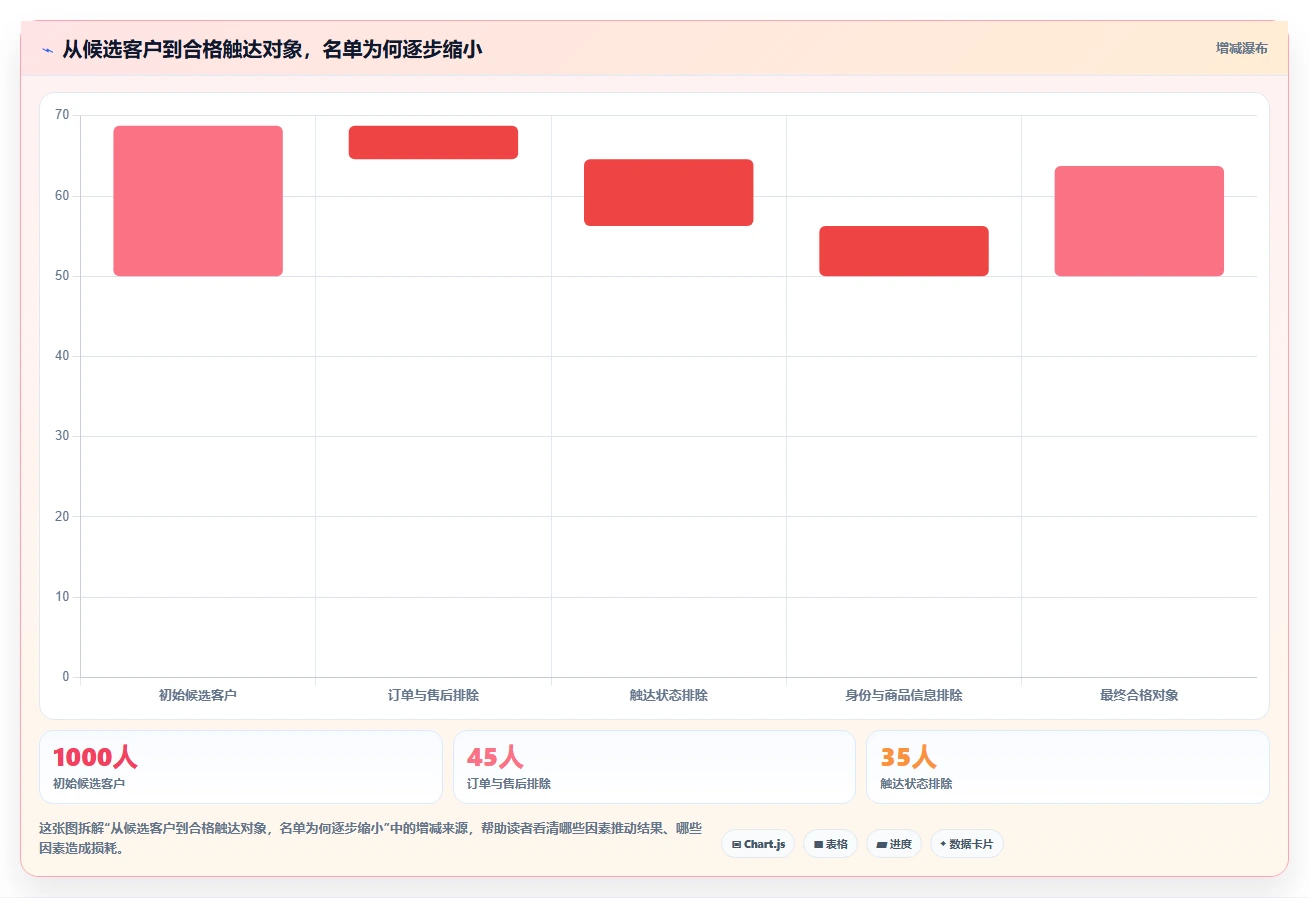Screen dimensions: 1309x898
Task: Click the 最终合格对象 bar in chart
Action: tap(1139, 221)
